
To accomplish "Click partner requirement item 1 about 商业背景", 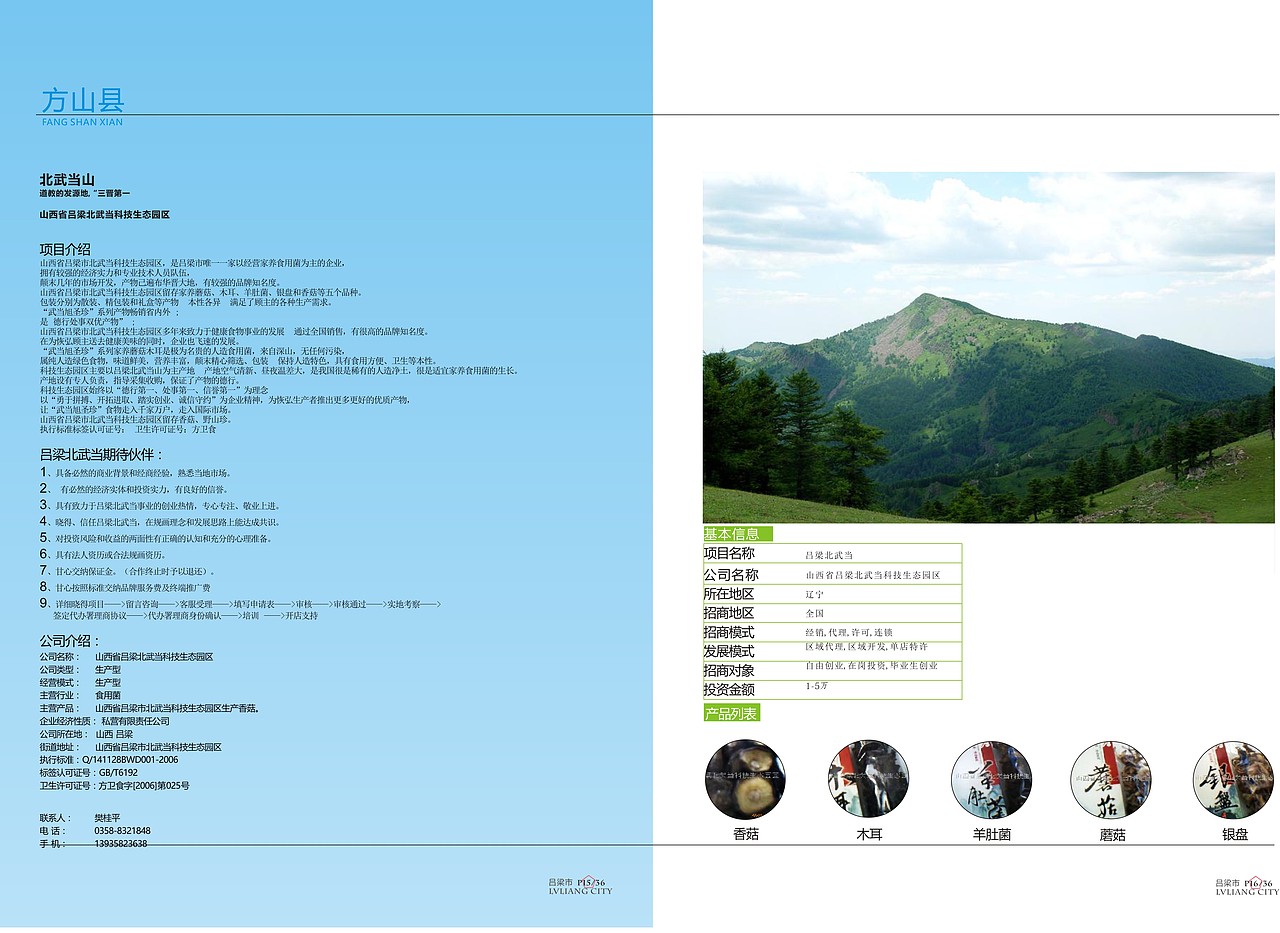I will pos(136,472).
